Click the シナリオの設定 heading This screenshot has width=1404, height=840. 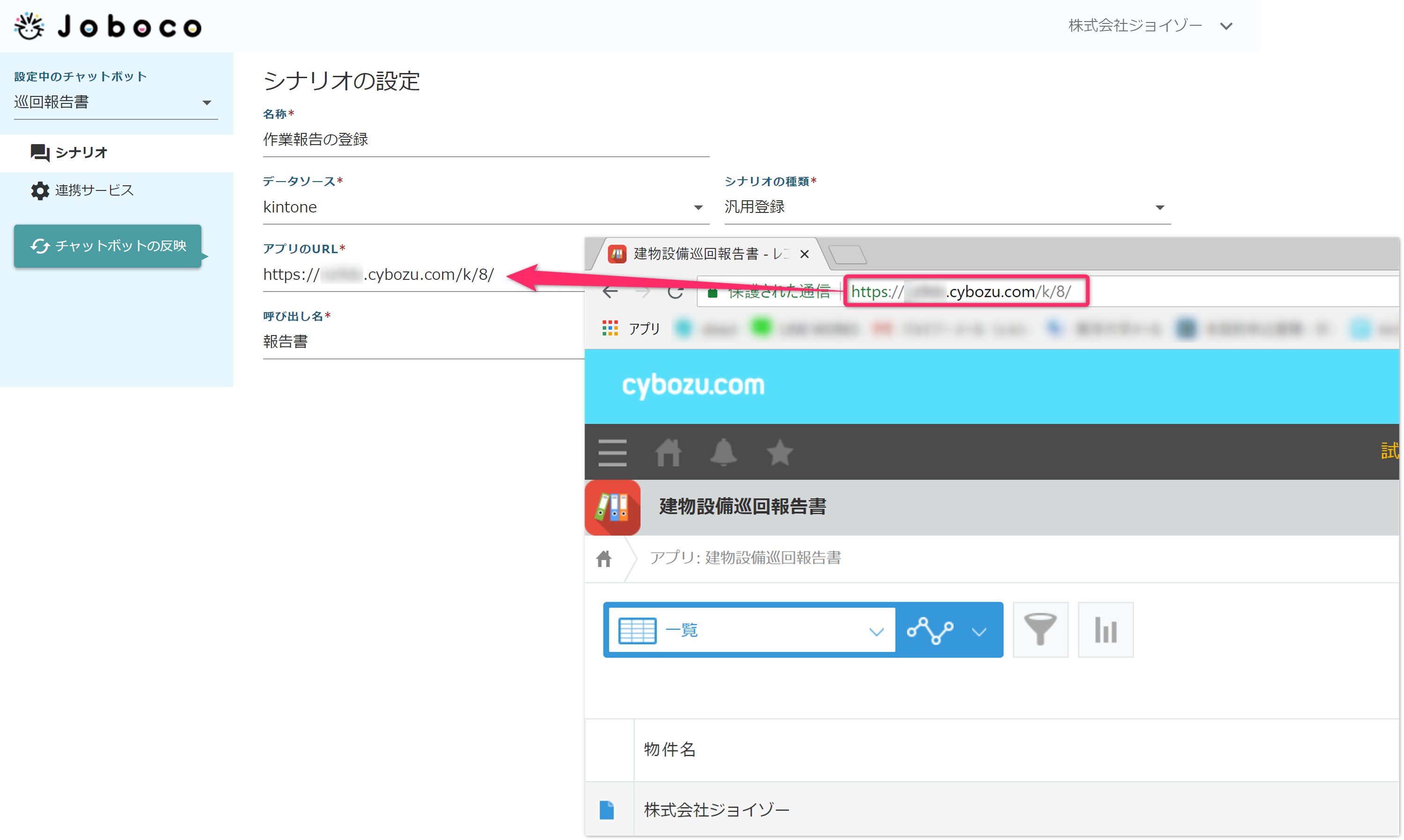[341, 81]
